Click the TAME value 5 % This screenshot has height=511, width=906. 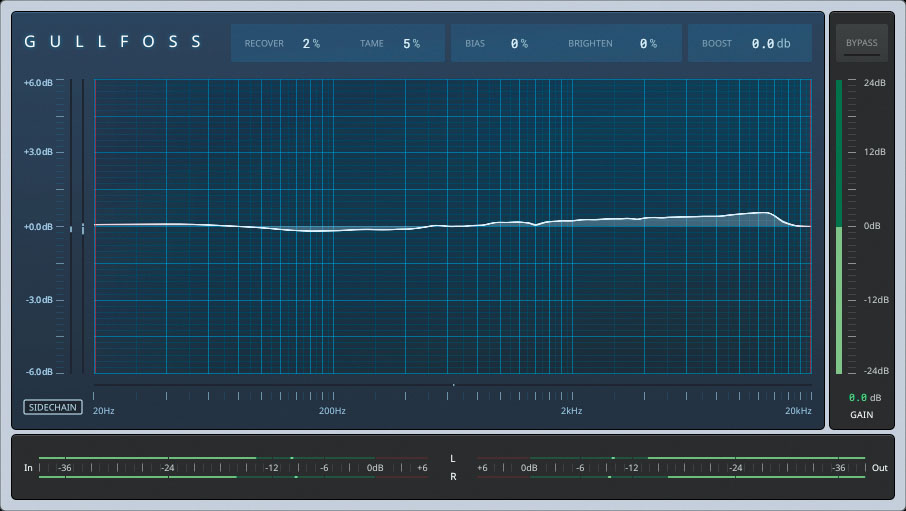[x=411, y=43]
